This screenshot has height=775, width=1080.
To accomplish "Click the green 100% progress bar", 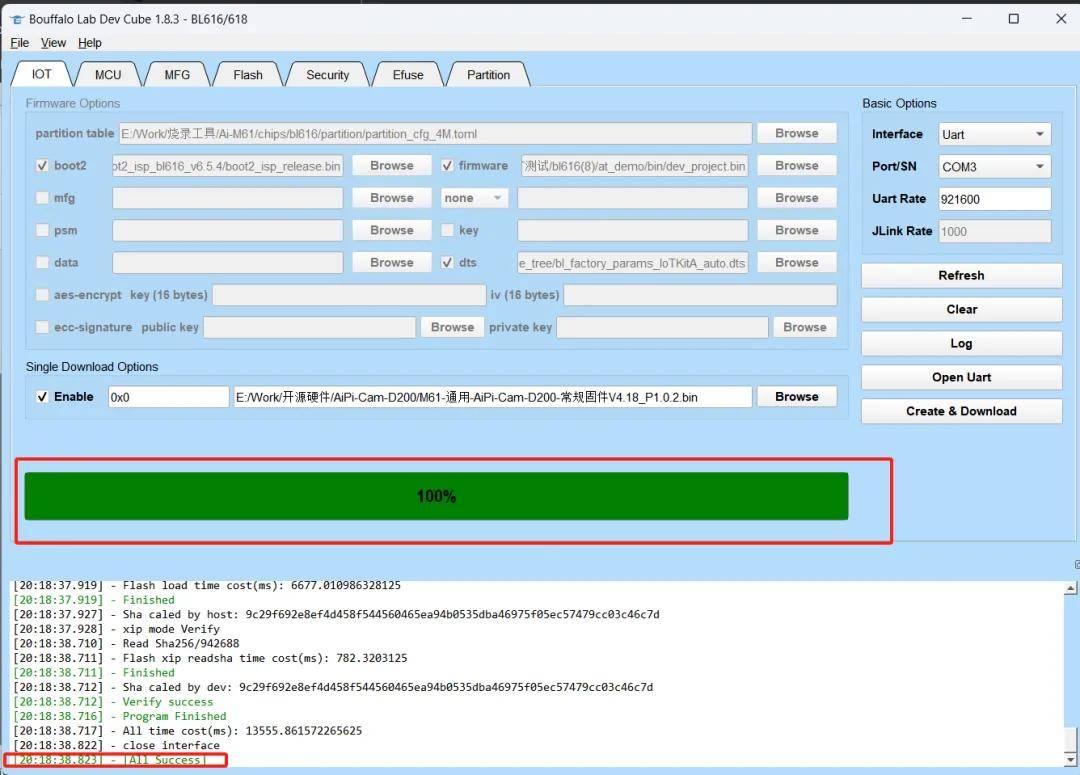I will [x=436, y=496].
